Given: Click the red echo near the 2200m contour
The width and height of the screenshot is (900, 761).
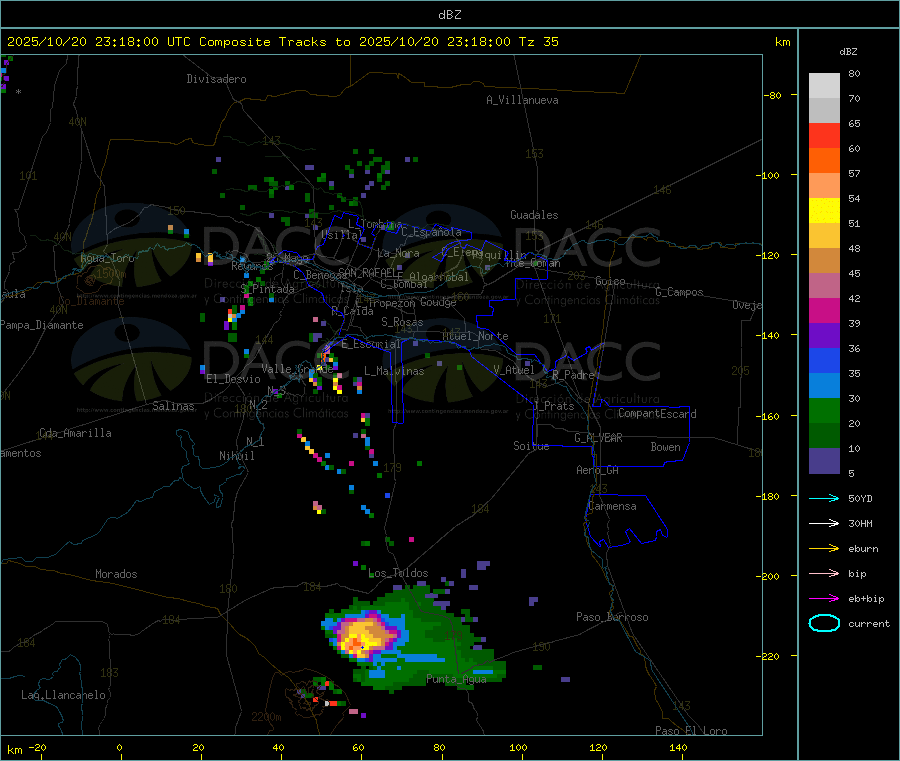Looking at the screenshot, I should (x=333, y=703).
